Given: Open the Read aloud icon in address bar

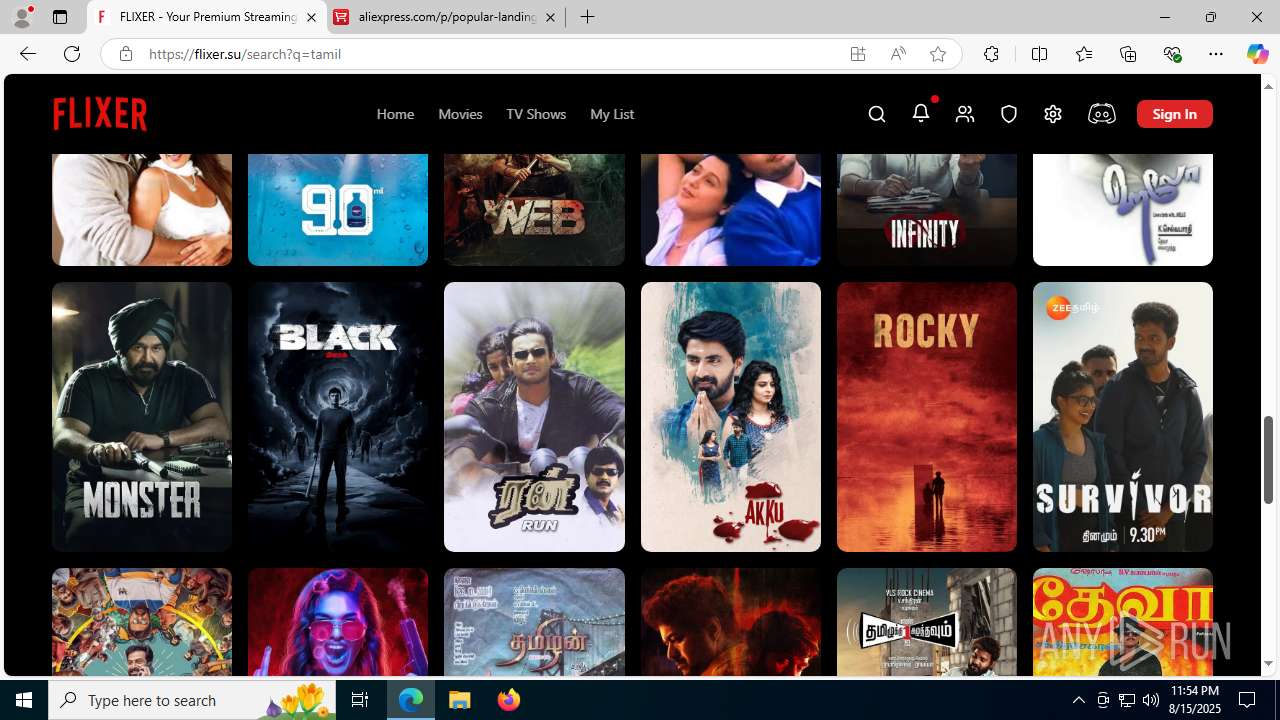Looking at the screenshot, I should click(x=898, y=54).
